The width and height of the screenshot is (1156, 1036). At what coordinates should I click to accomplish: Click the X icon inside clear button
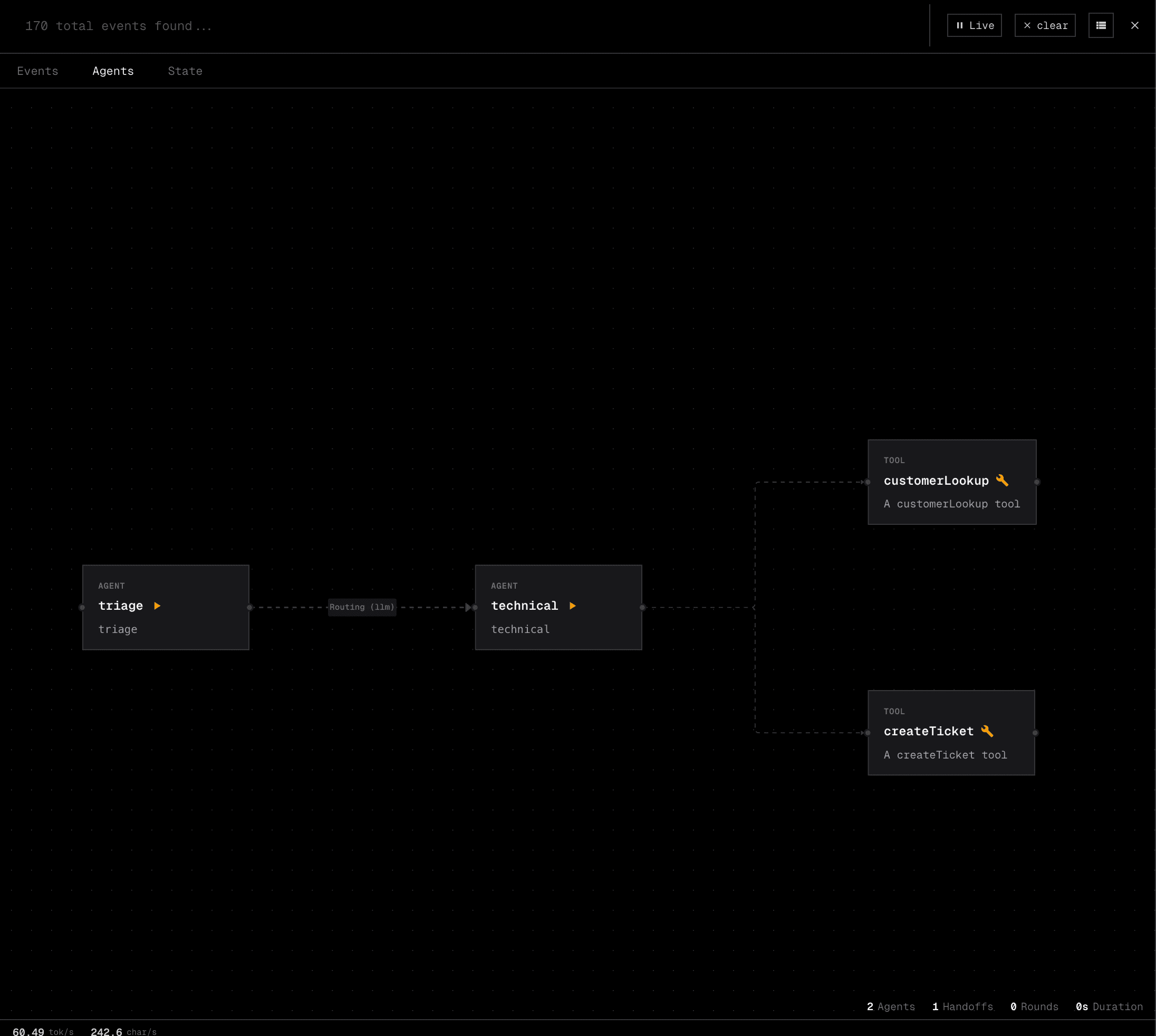point(1027,25)
